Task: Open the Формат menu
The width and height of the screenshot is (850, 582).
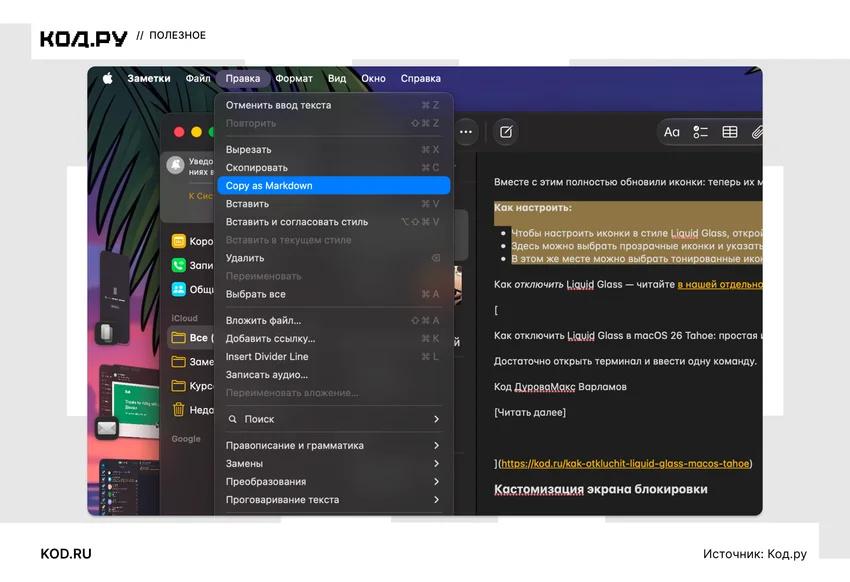Action: (294, 79)
